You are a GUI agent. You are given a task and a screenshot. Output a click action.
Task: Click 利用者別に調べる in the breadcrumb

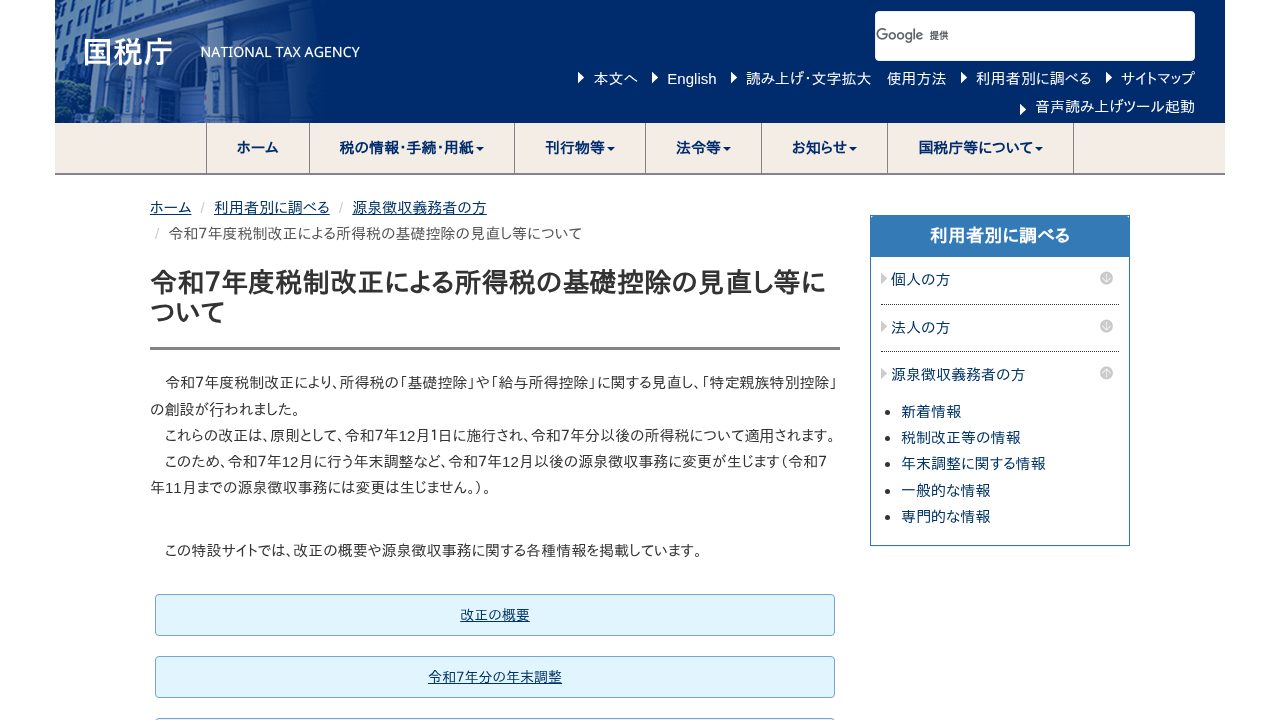click(x=272, y=208)
